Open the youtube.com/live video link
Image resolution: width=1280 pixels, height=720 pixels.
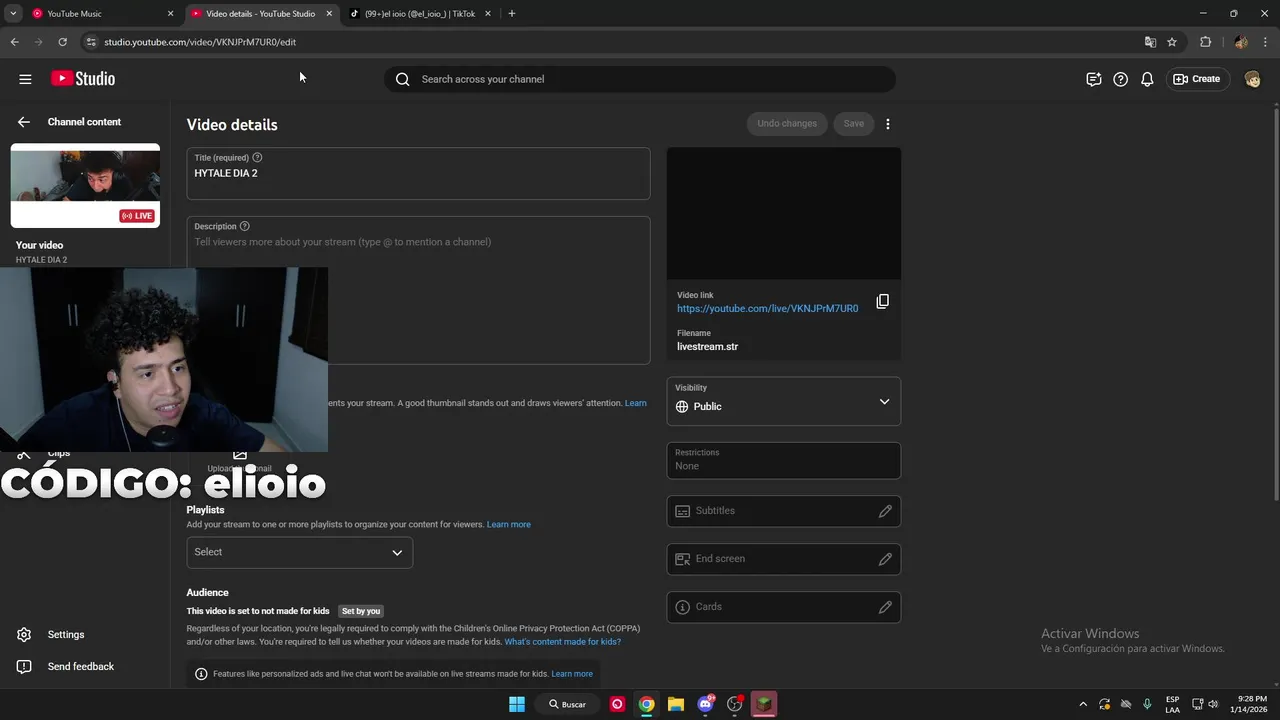767,309
